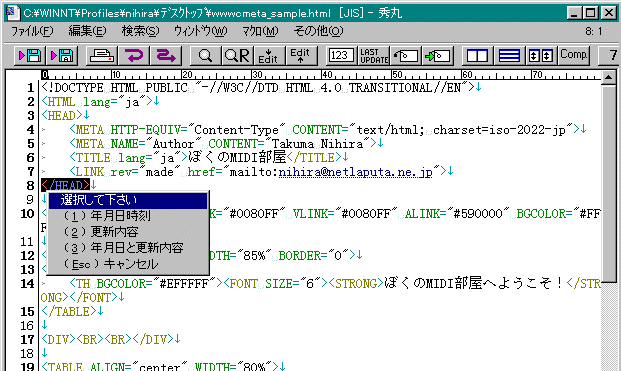Click the paired up-down arrows sync icon
This screenshot has height=371, width=621.
[541, 55]
